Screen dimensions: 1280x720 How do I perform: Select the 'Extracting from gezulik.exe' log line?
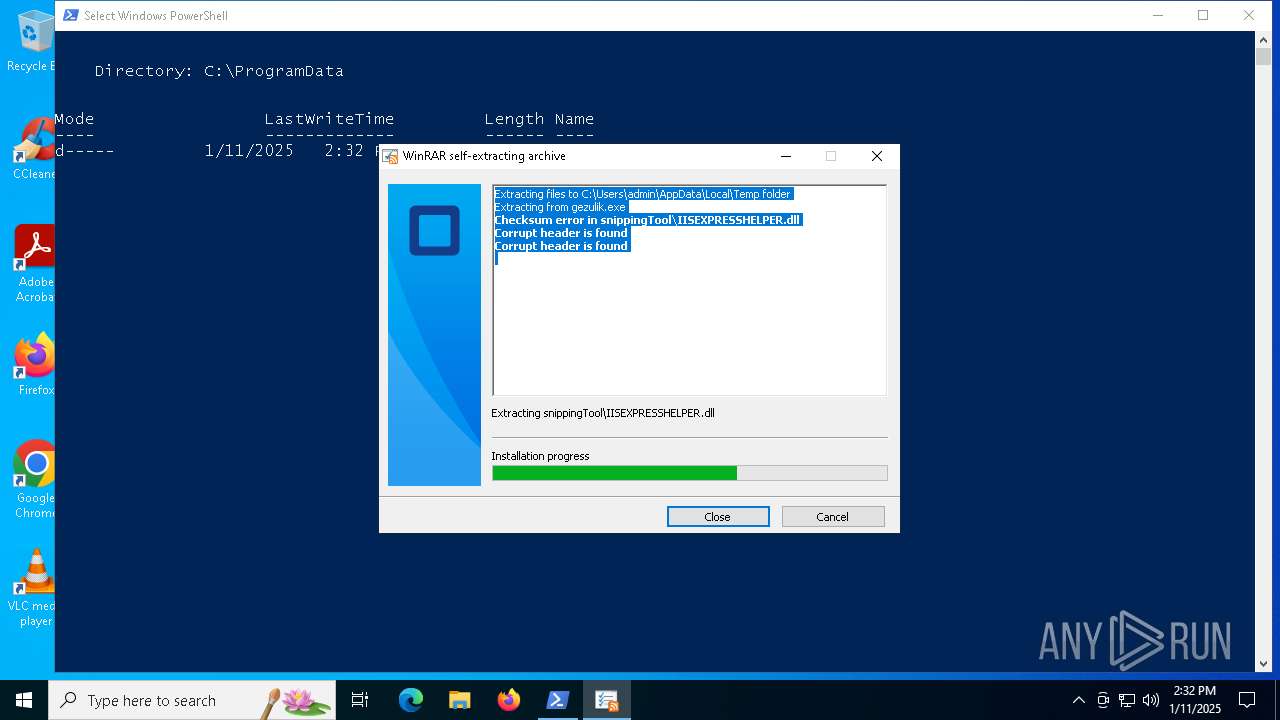[560, 207]
